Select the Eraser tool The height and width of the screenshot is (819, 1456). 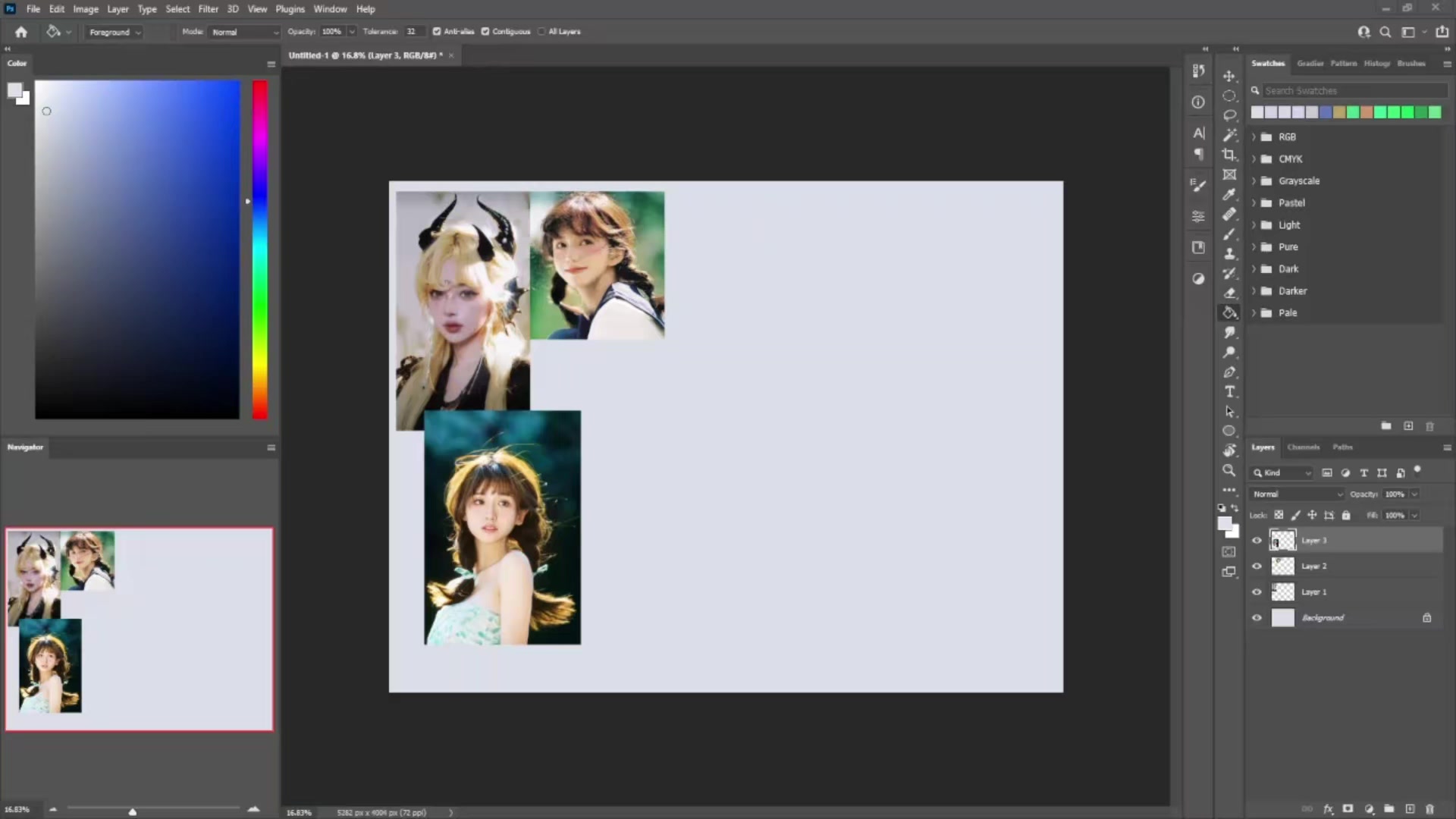point(1229,293)
